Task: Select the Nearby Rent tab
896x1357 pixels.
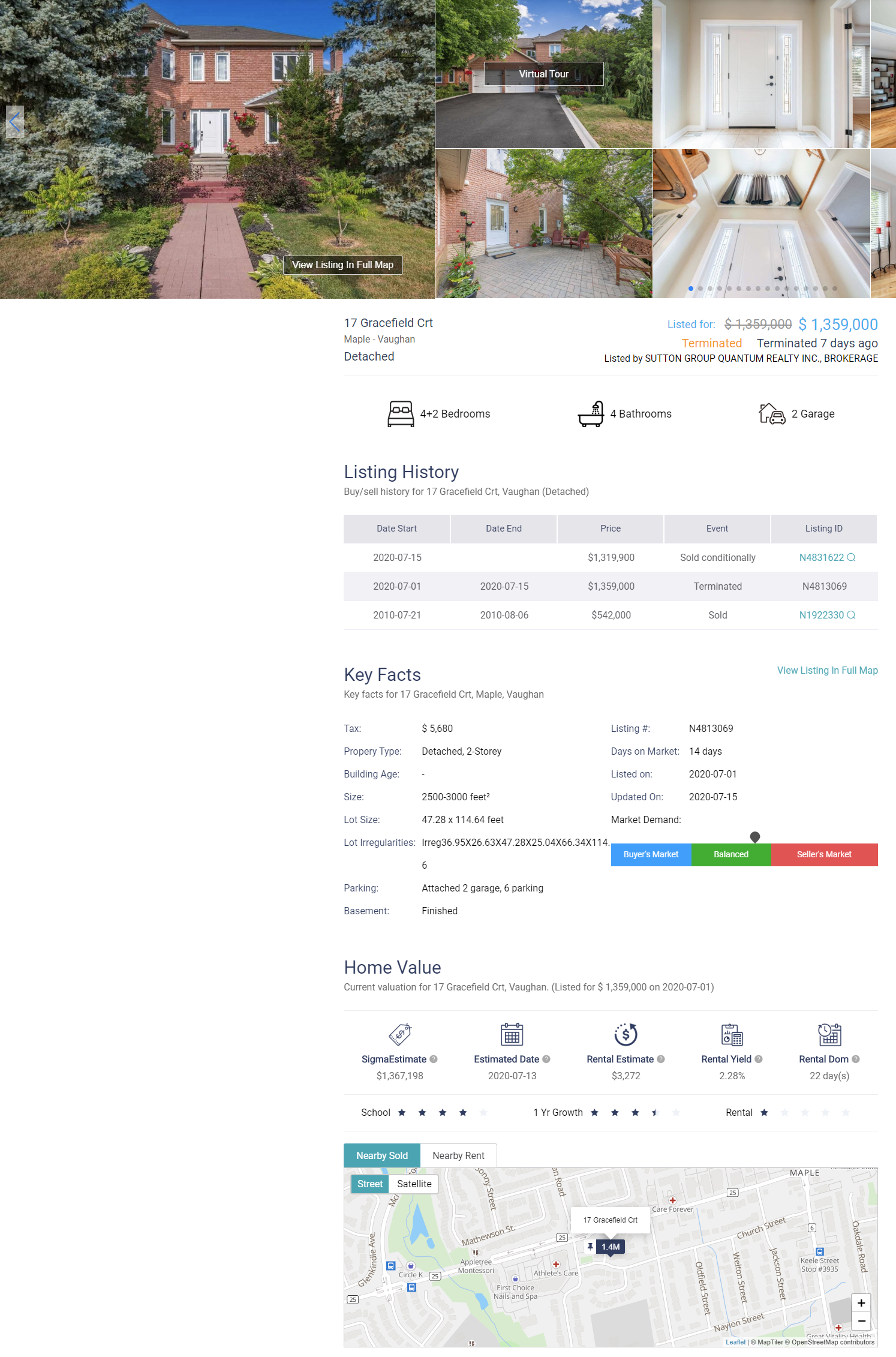Action: (x=458, y=1155)
